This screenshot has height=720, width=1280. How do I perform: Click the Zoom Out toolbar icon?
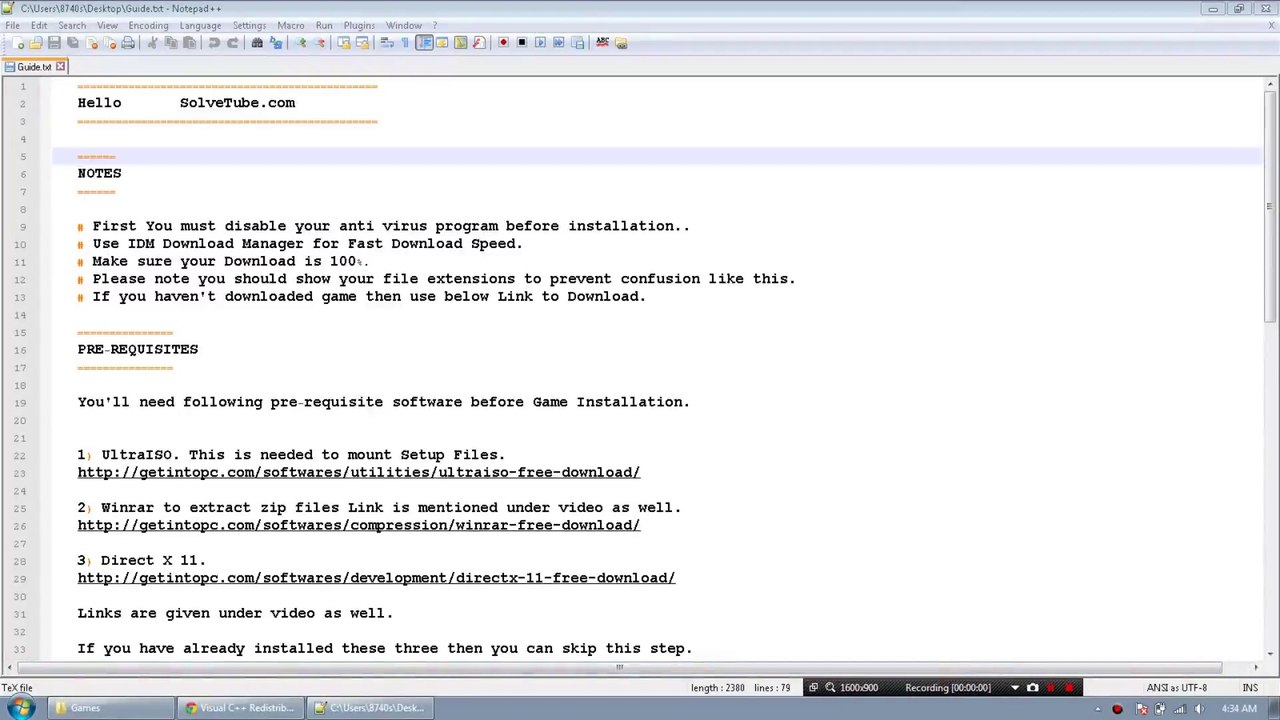[x=320, y=43]
